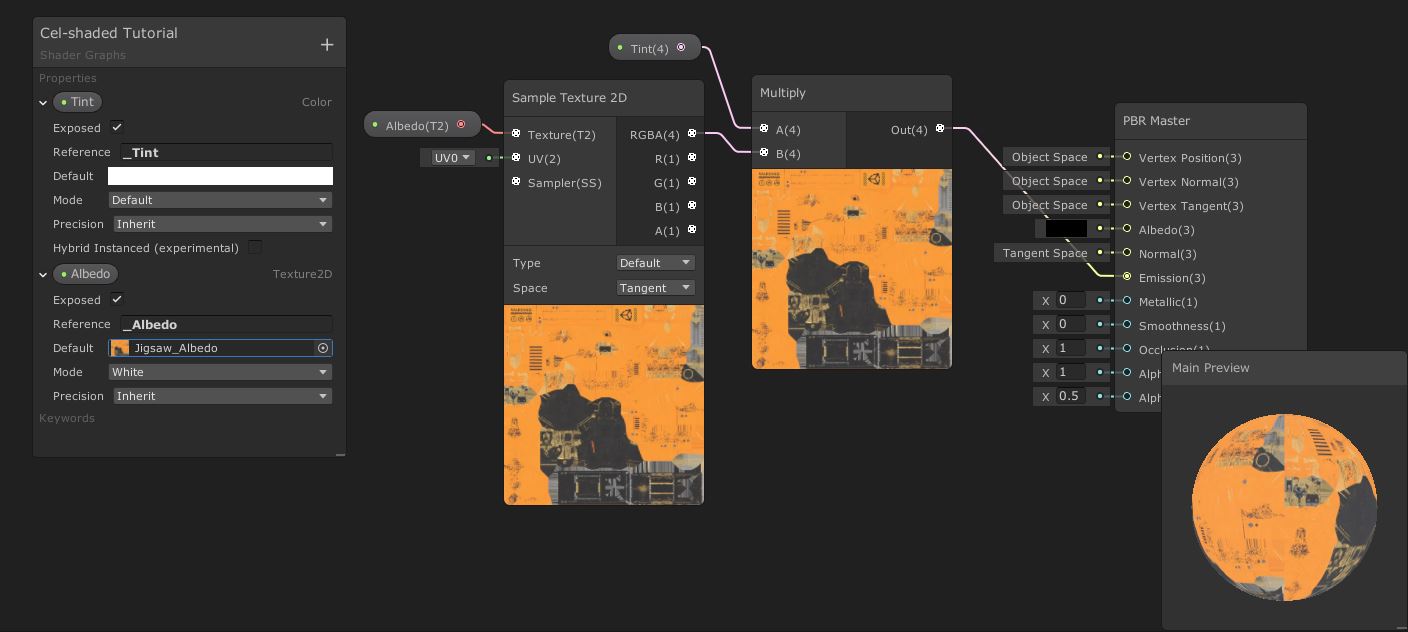The image size is (1408, 632).
Task: Click the Texture(T2) input port
Action: pos(516,134)
